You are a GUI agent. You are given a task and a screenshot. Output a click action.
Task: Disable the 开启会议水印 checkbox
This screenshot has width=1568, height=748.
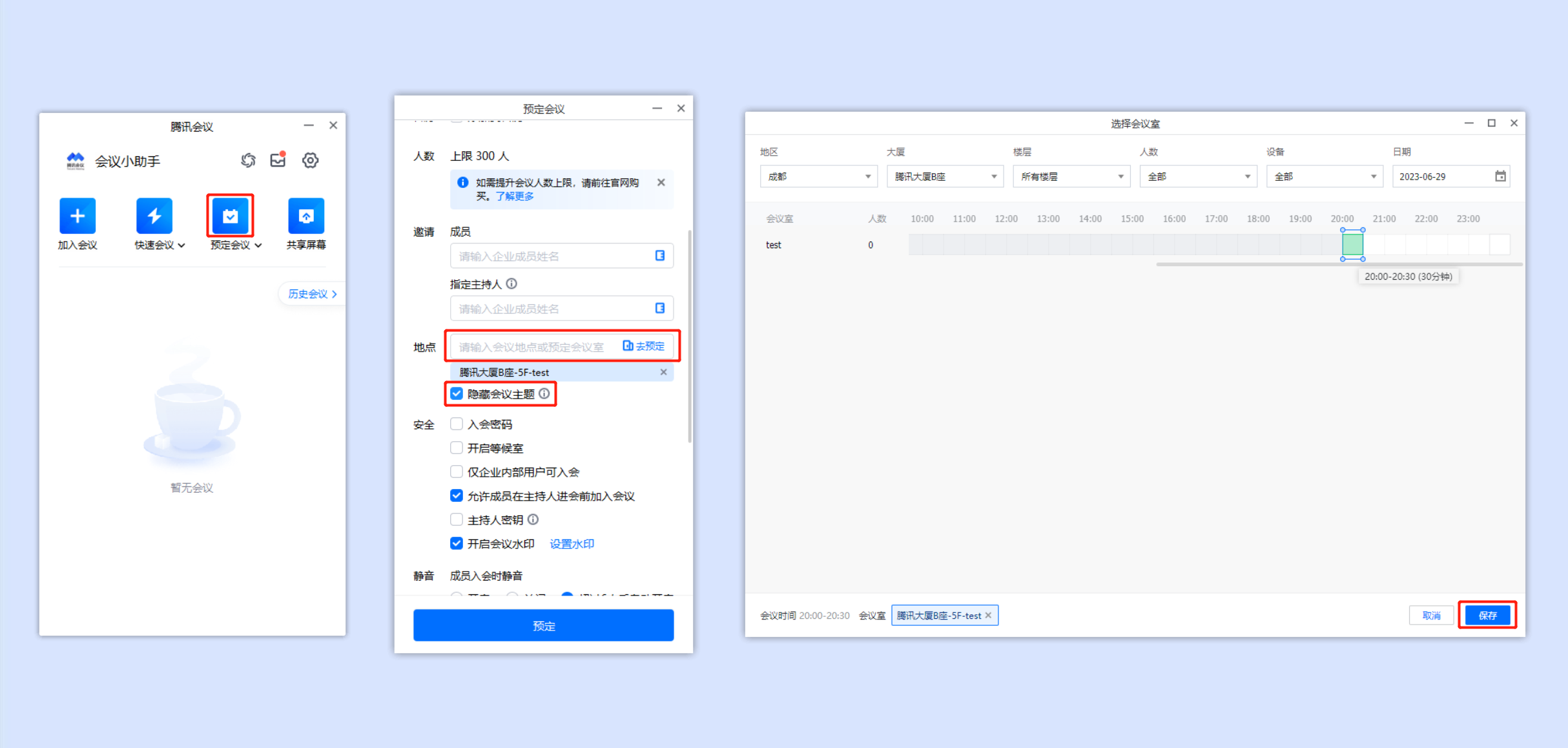tap(457, 543)
